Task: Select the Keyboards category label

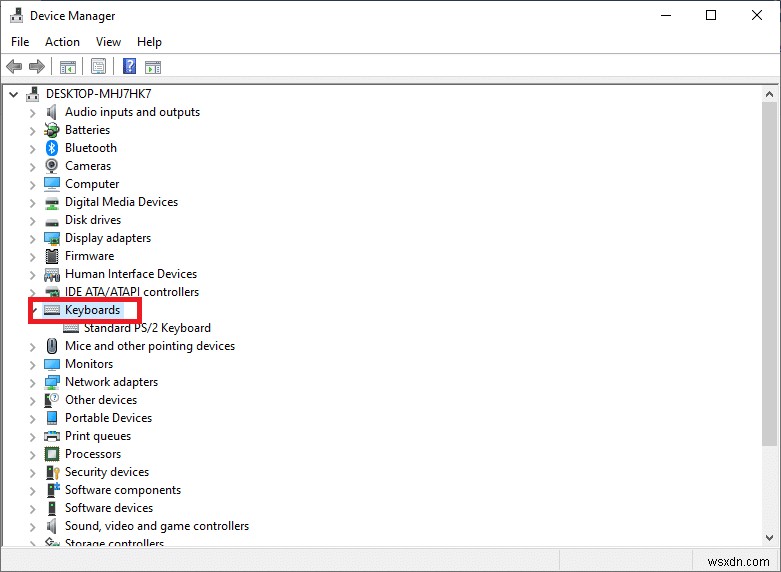Action: (93, 310)
